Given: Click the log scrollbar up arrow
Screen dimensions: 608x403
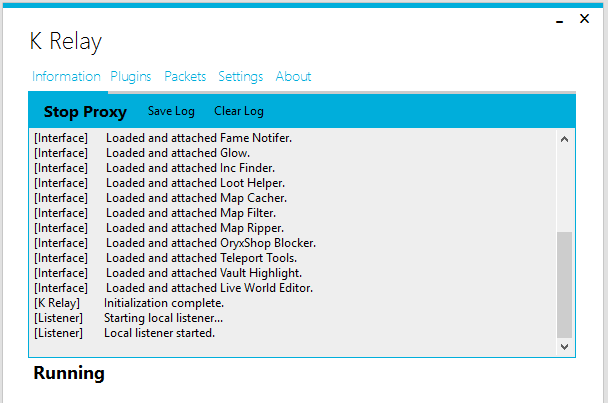Looking at the screenshot, I should pyautogui.click(x=565, y=139).
